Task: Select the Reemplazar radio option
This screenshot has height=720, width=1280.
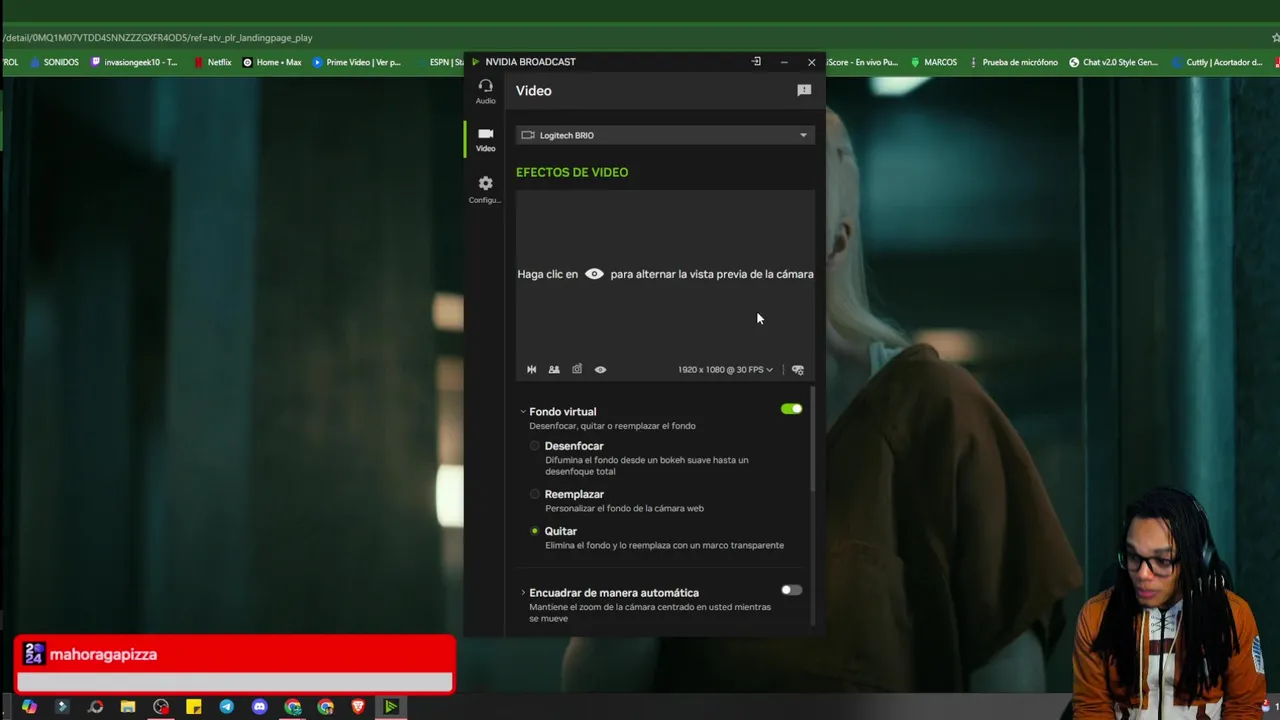Action: [x=535, y=494]
